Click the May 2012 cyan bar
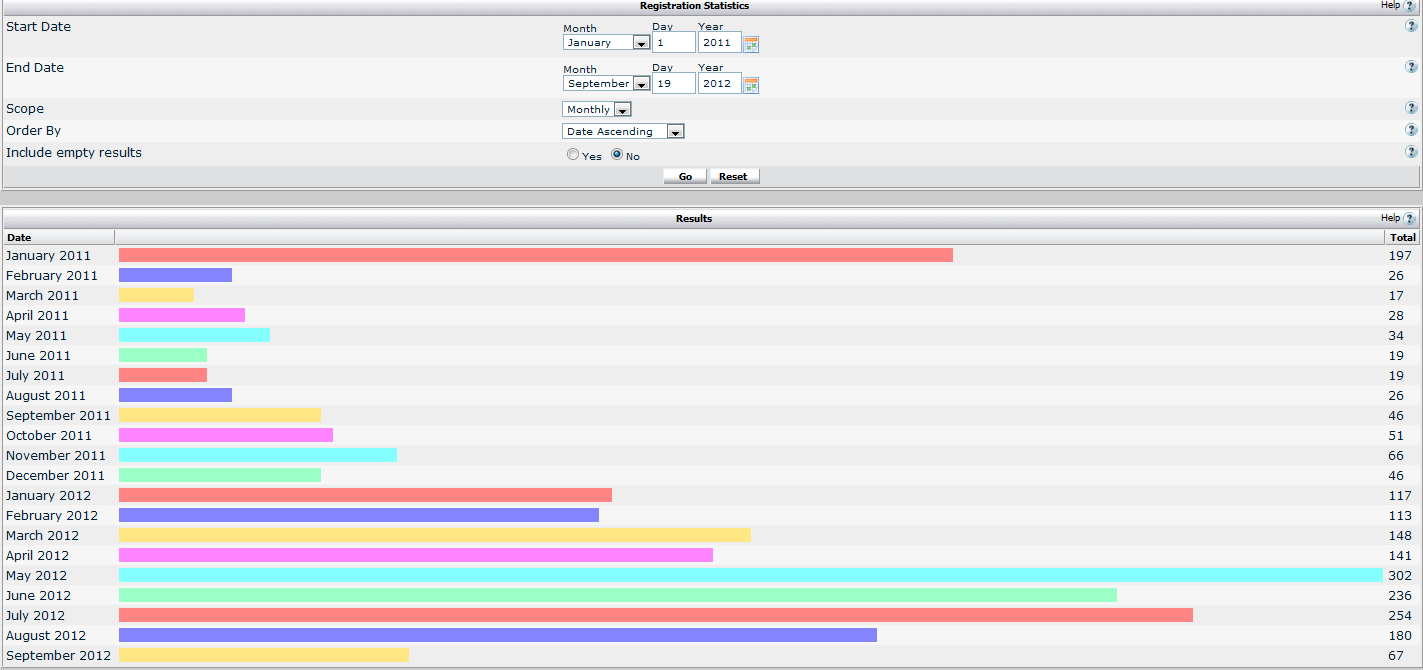This screenshot has height=670, width=1423. click(x=750, y=575)
